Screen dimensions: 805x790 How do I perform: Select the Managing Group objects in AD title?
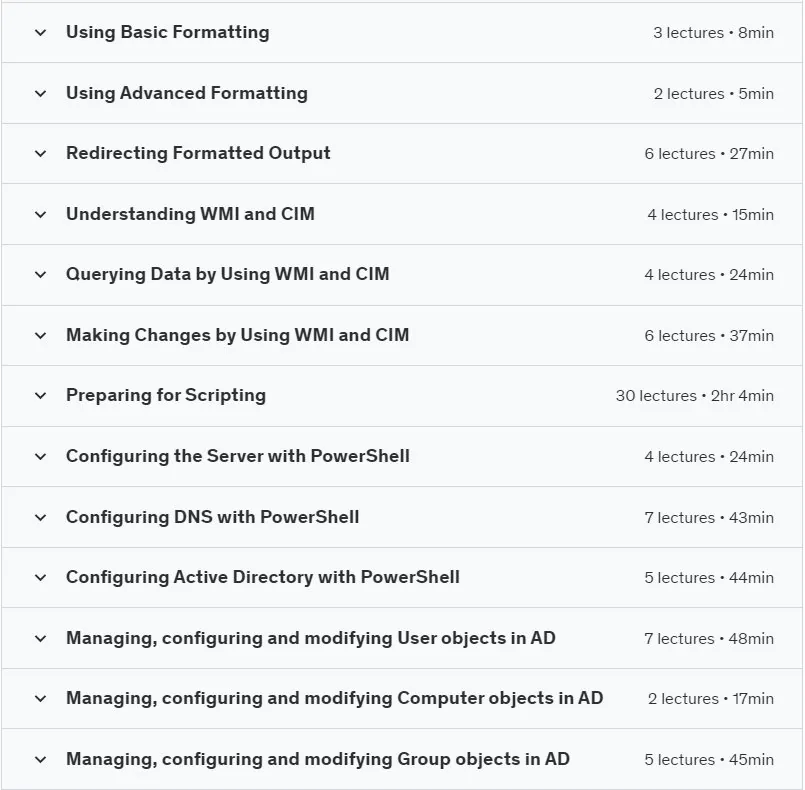click(318, 759)
